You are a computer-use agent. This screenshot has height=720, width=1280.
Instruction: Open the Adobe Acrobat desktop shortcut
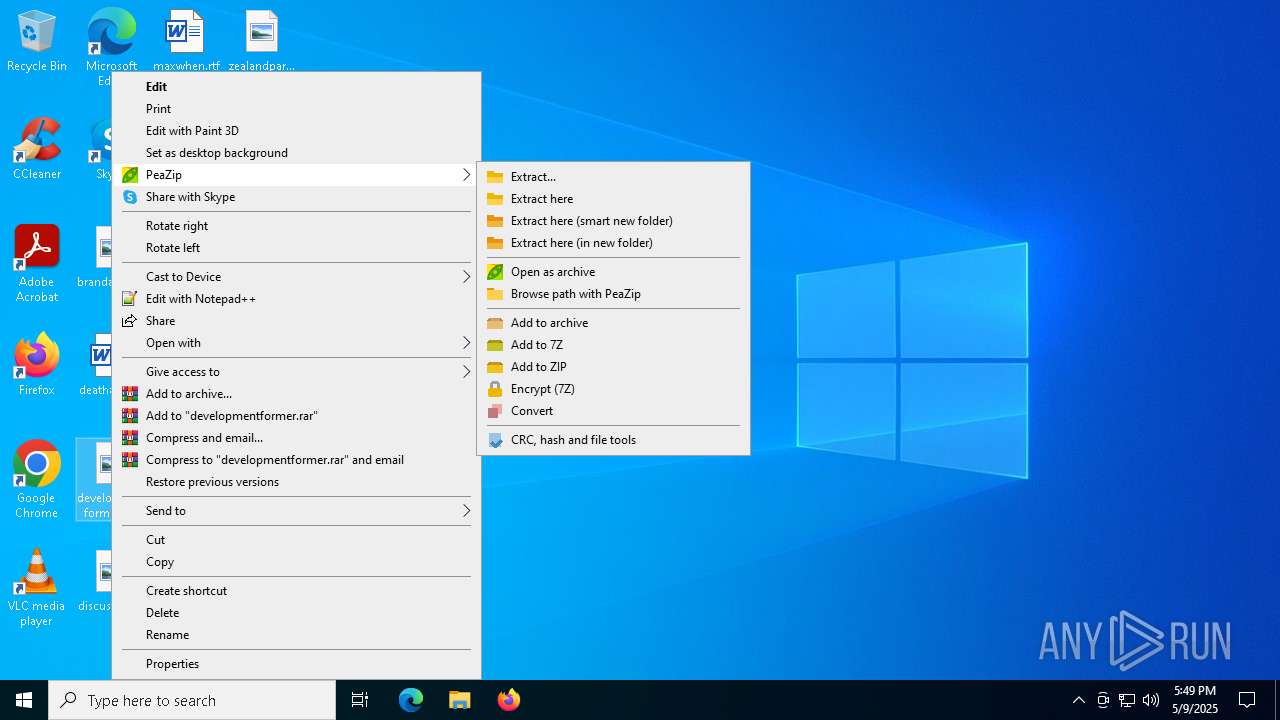(x=37, y=264)
